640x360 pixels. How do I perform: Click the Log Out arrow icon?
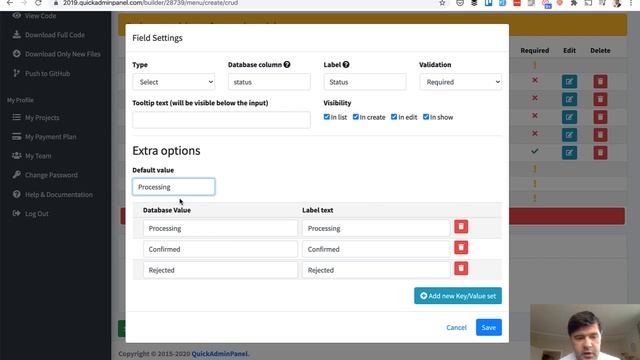tap(16, 213)
